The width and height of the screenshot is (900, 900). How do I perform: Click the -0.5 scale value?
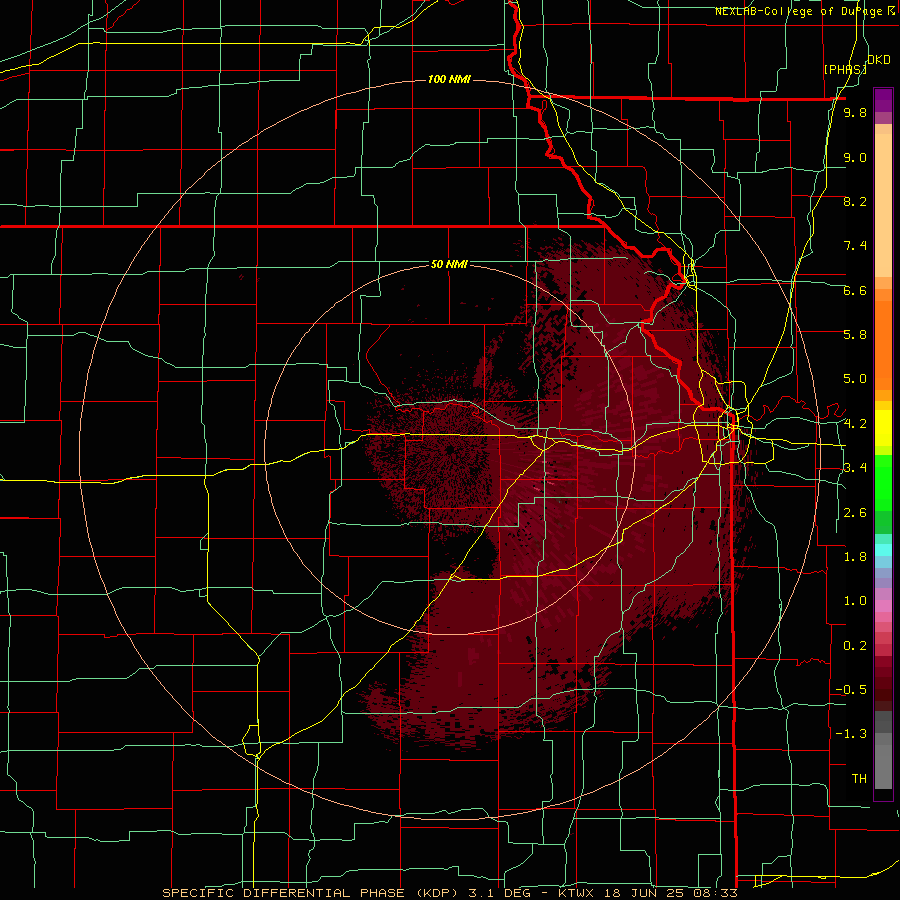pyautogui.click(x=851, y=690)
